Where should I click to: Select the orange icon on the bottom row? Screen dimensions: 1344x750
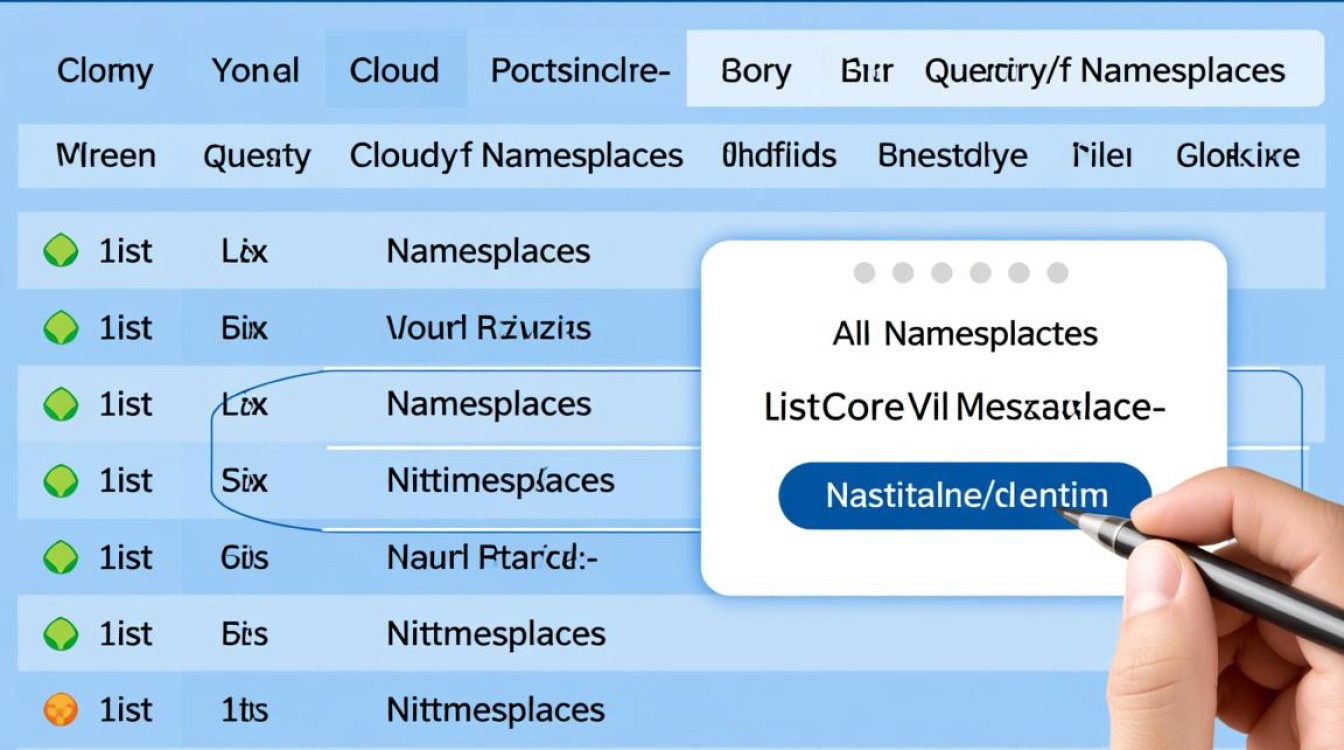60,709
